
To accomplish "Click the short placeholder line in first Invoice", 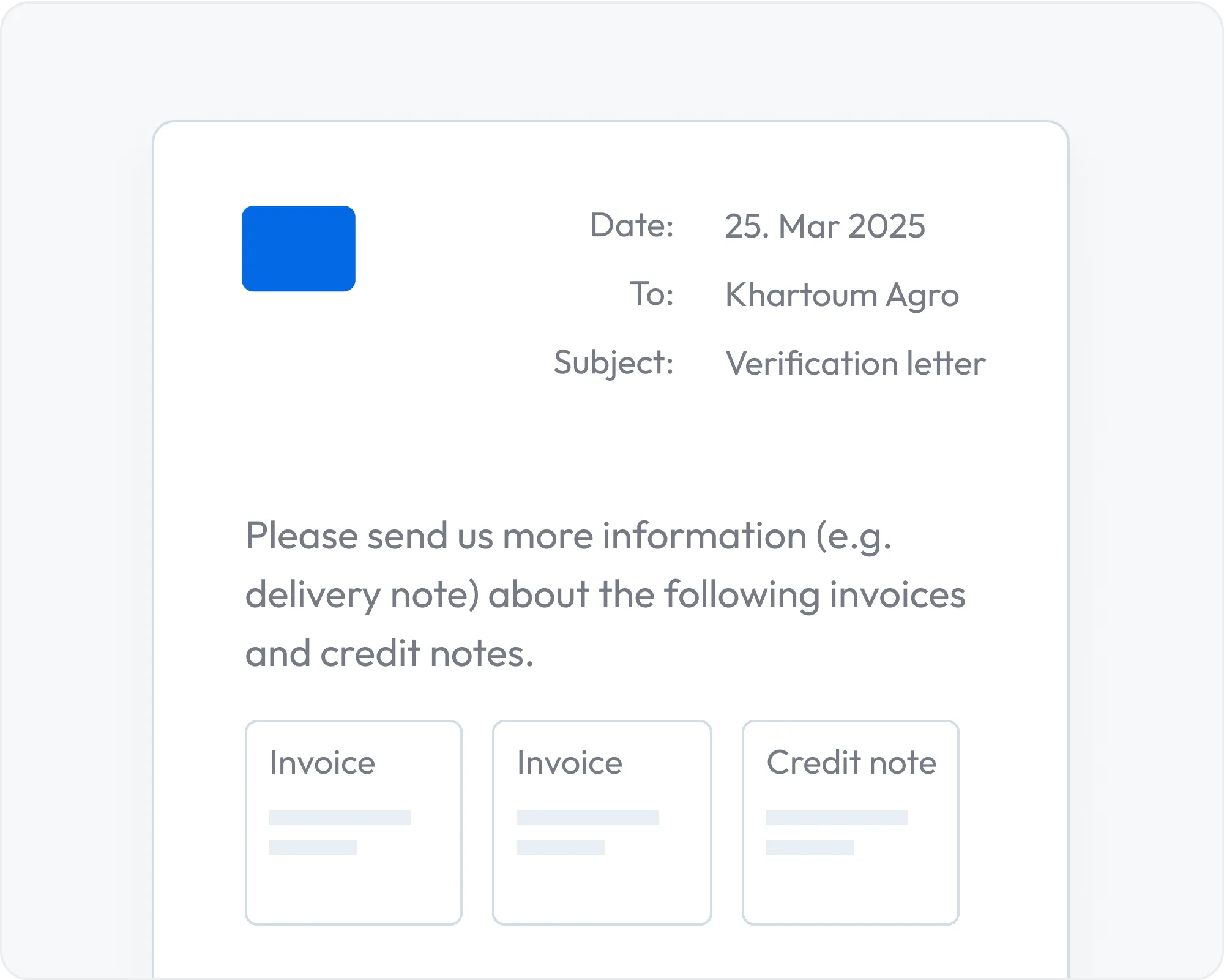I will 313,847.
